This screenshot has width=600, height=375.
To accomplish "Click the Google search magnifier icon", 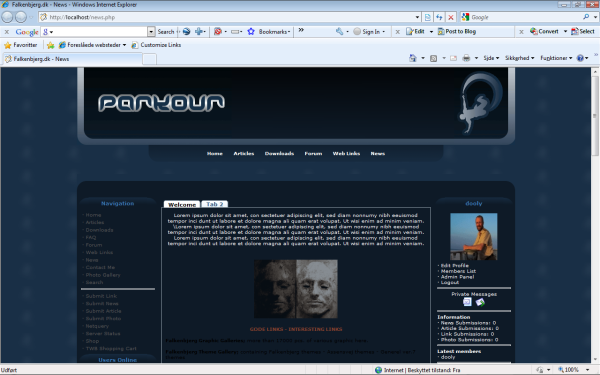I will point(586,17).
